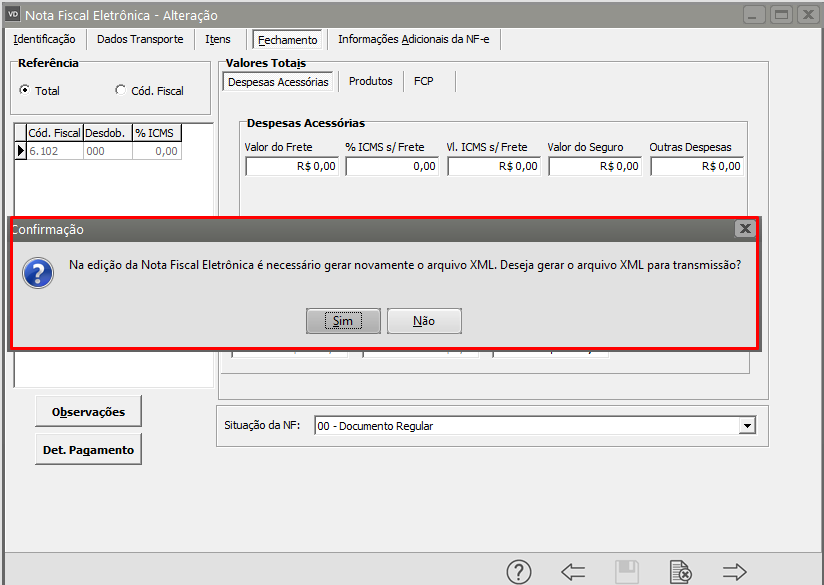The image size is (824, 585).
Task: Select the Cód. Fiscal radio option
Action: pyautogui.click(x=121, y=90)
